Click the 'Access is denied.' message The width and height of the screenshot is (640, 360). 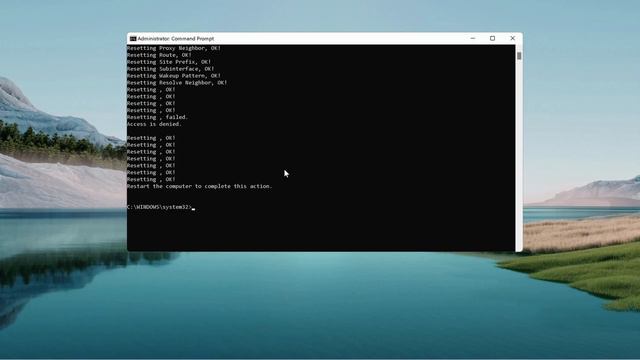(154, 124)
